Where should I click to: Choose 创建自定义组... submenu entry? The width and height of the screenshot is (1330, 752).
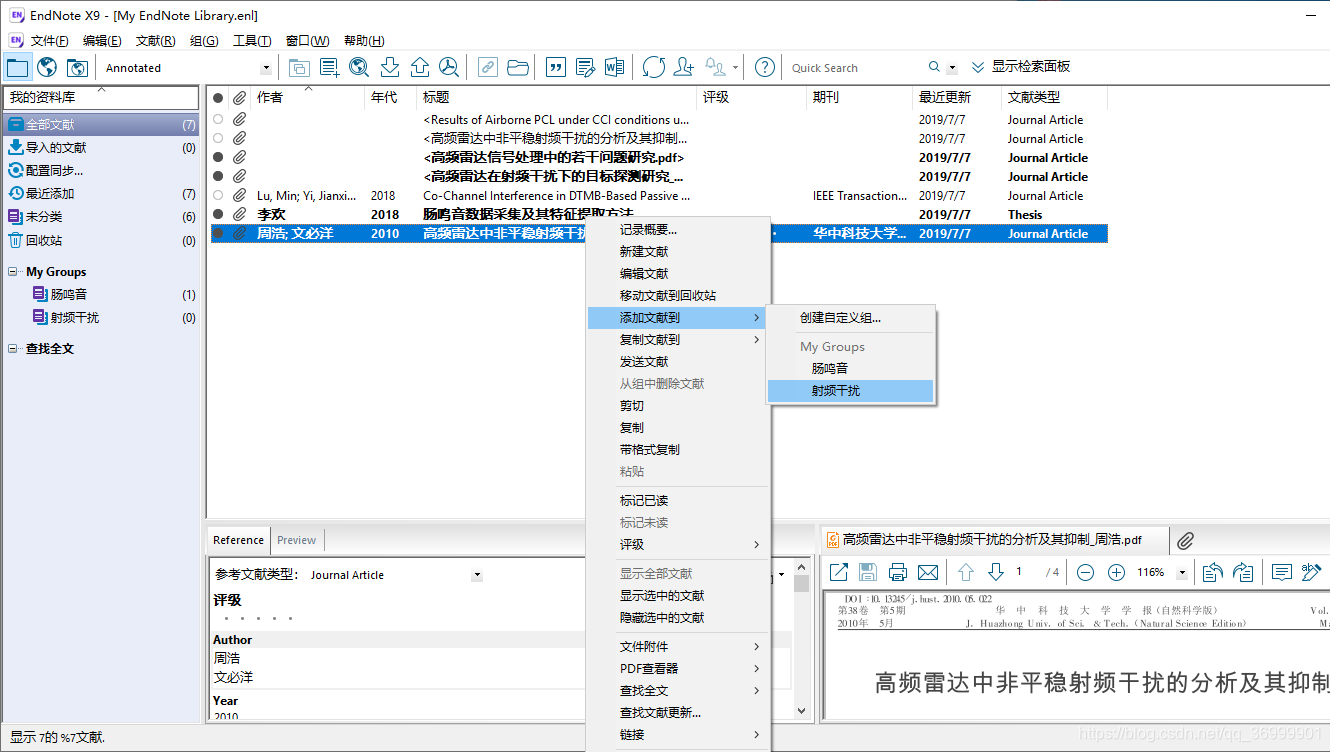850,318
